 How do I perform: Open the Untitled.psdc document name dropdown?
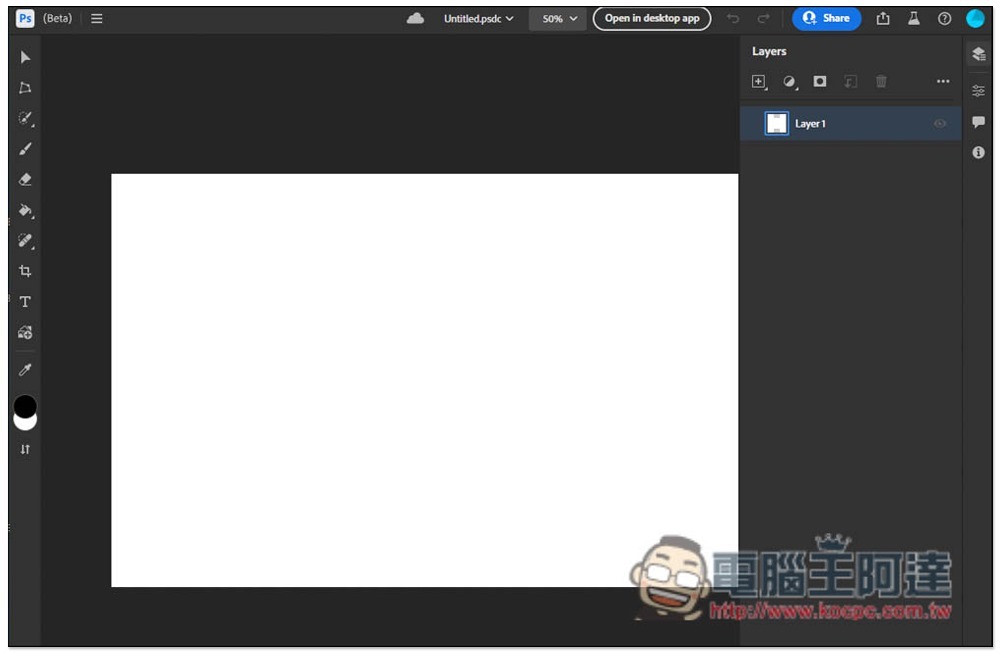coord(478,19)
